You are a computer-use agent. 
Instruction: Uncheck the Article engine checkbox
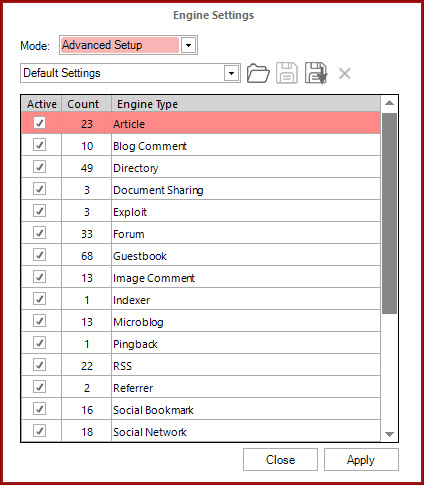coord(40,123)
